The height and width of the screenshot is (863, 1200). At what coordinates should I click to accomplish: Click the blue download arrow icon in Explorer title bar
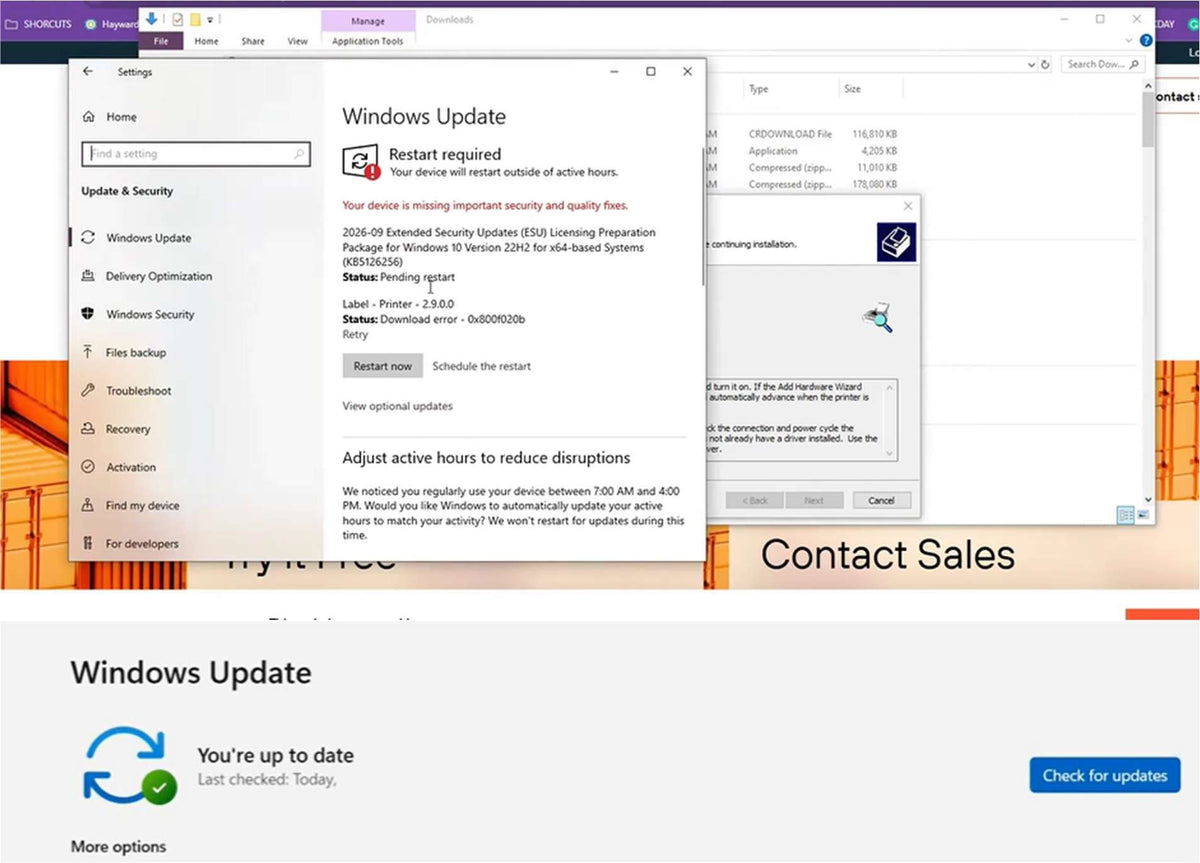152,19
